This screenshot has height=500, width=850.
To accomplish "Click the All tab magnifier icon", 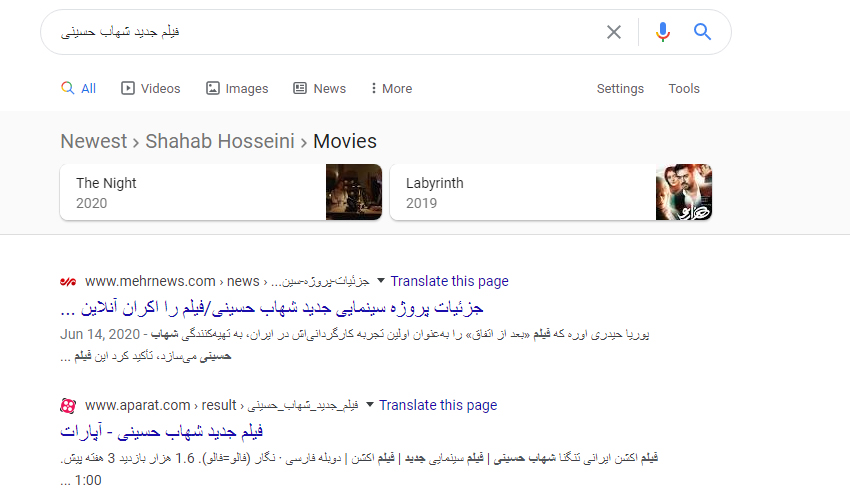I will point(67,88).
